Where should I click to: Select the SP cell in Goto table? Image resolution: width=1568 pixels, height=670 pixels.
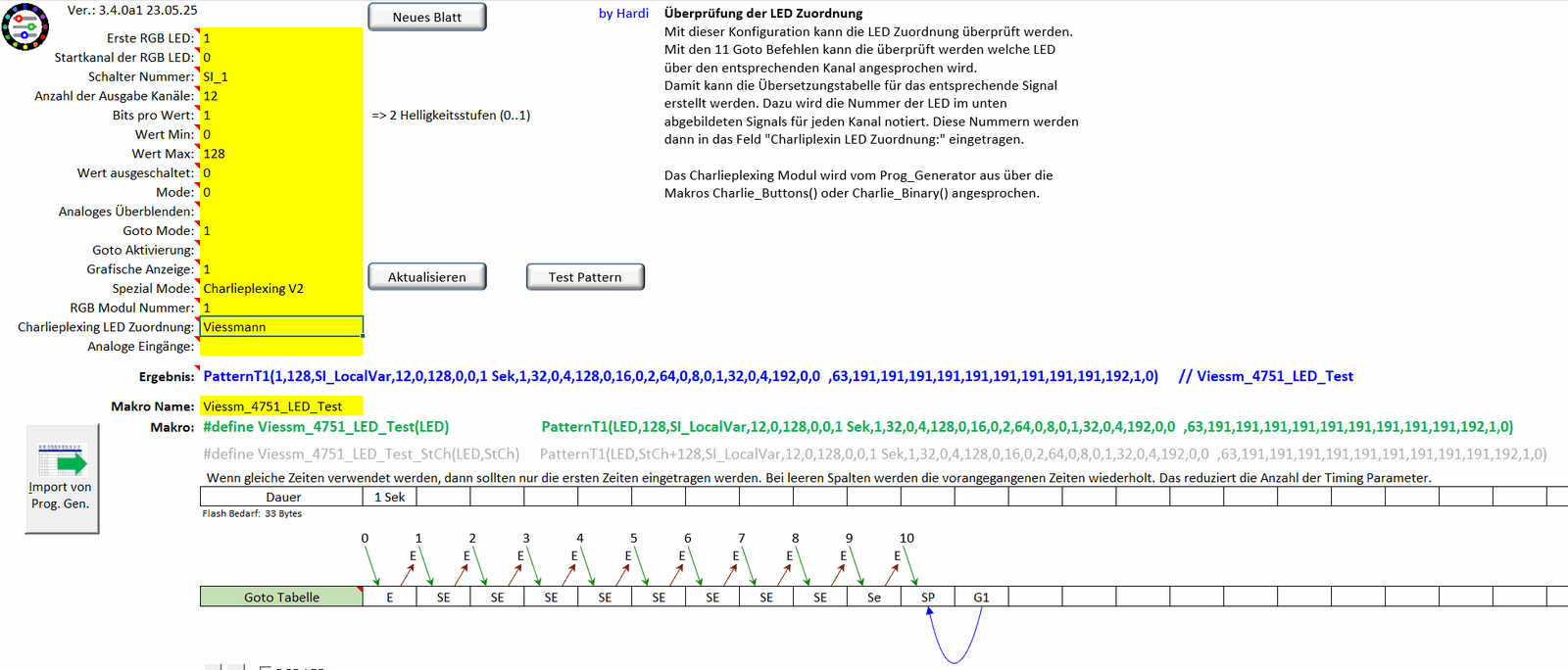[x=927, y=598]
